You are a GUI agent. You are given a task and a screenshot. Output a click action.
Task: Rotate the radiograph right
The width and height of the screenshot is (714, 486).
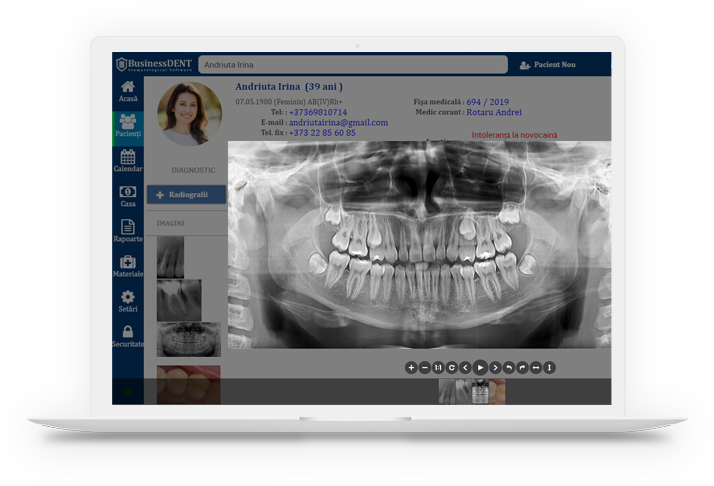522,368
